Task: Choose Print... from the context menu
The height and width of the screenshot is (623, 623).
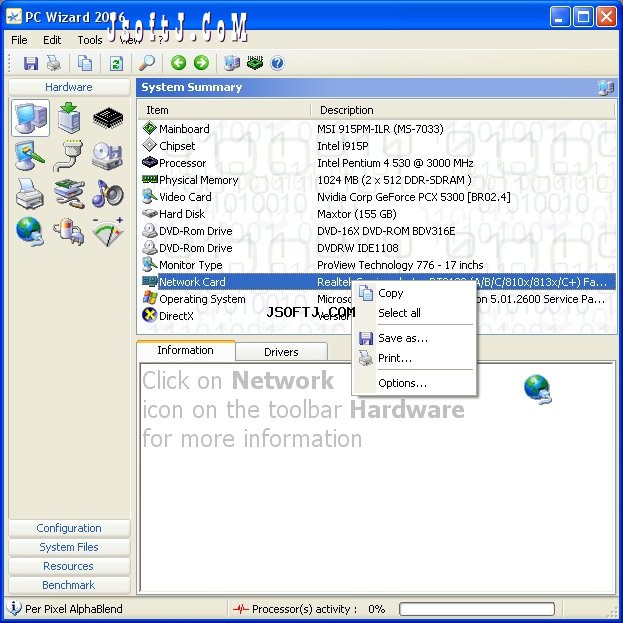Action: point(414,358)
